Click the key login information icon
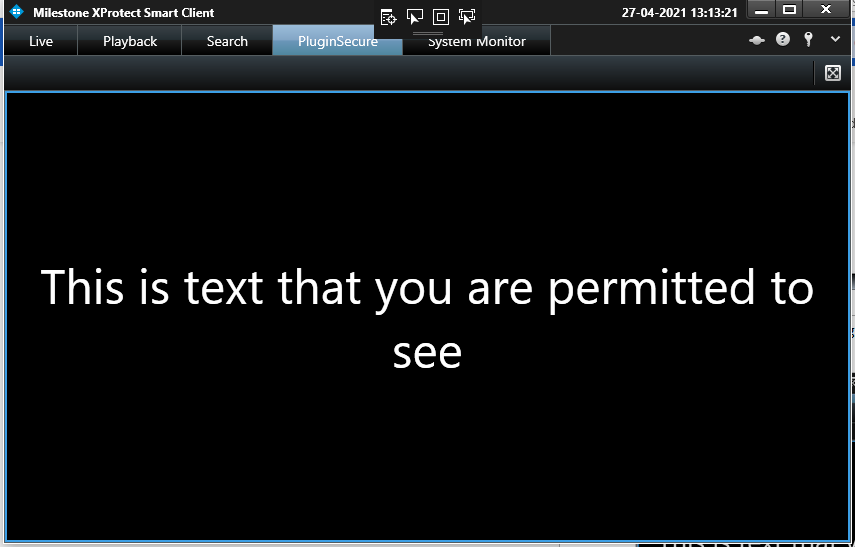Screen dimensions: 855x547 tap(808, 39)
